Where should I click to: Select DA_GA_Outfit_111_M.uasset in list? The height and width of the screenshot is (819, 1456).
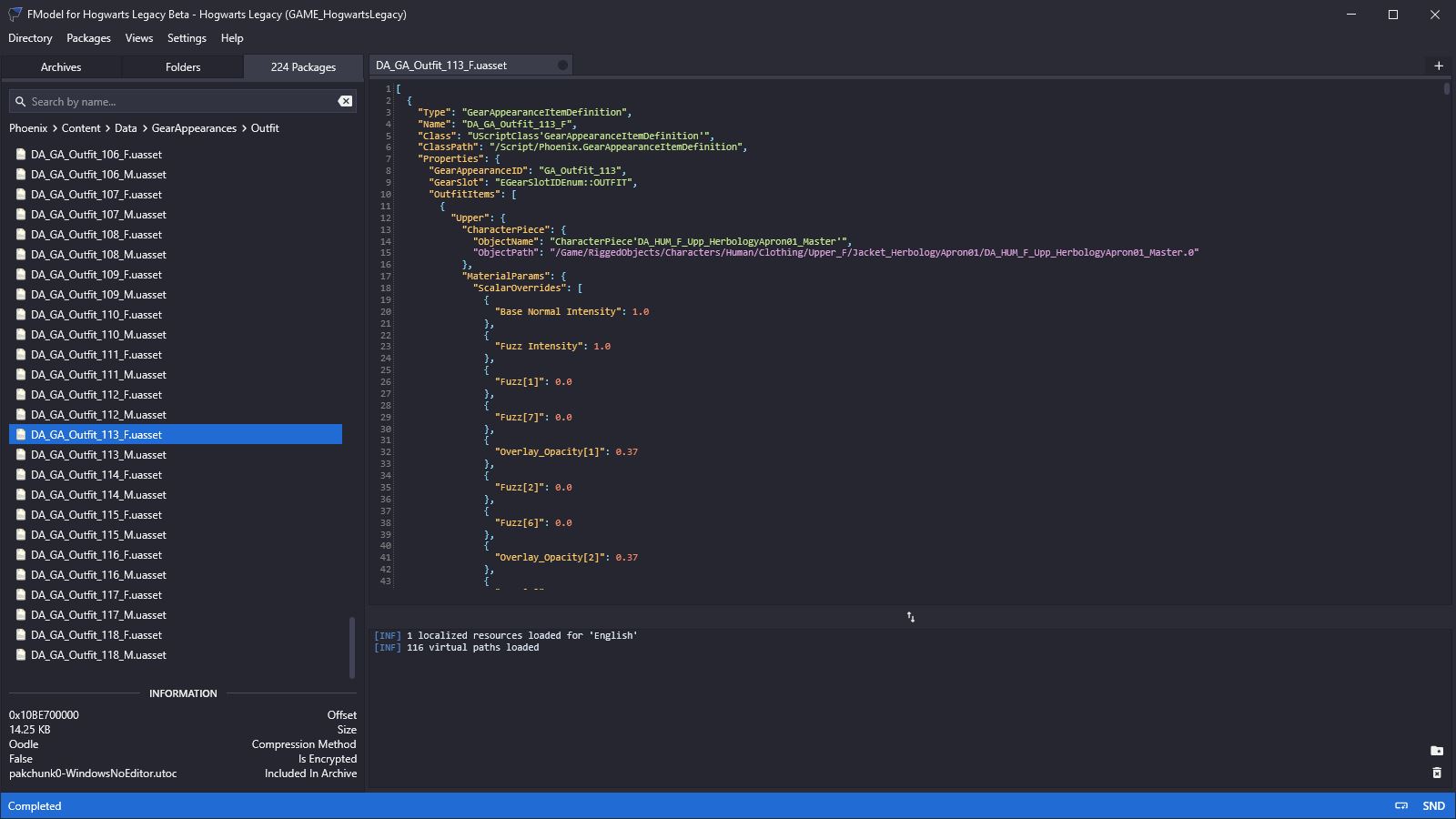(176, 375)
